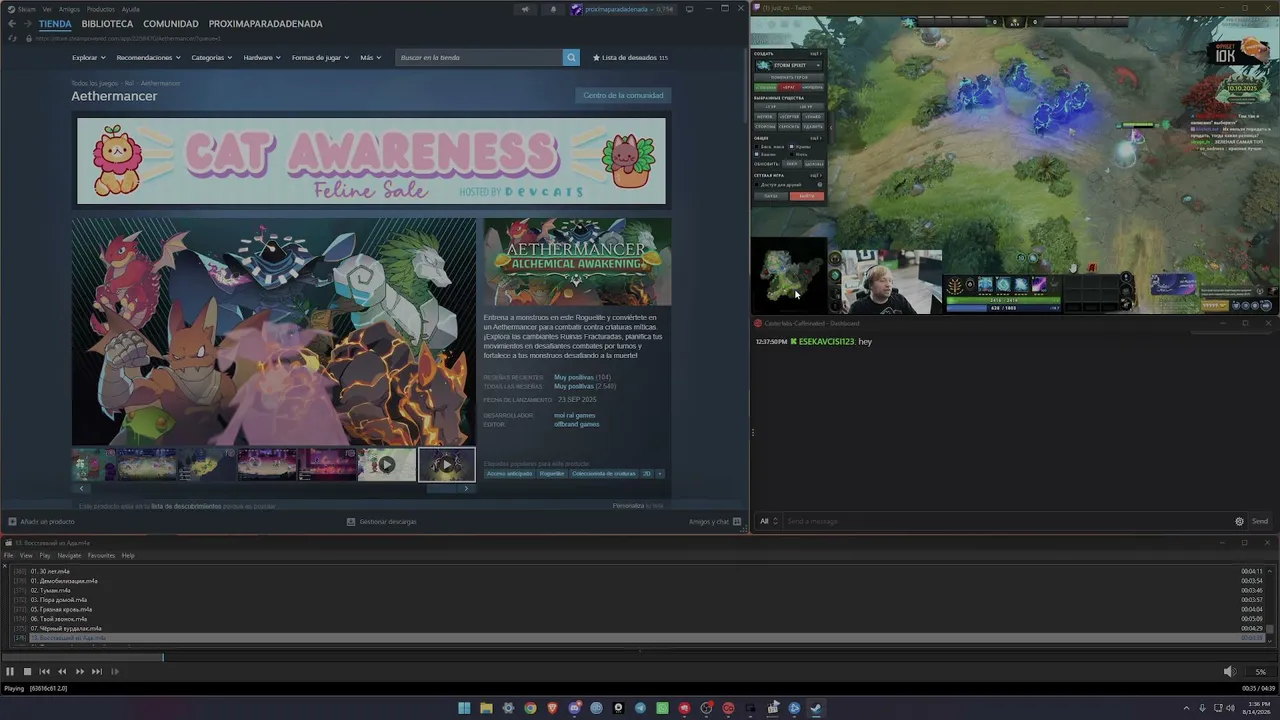Open the Ver menu in Steam
Image resolution: width=1280 pixels, height=720 pixels.
[x=47, y=9]
